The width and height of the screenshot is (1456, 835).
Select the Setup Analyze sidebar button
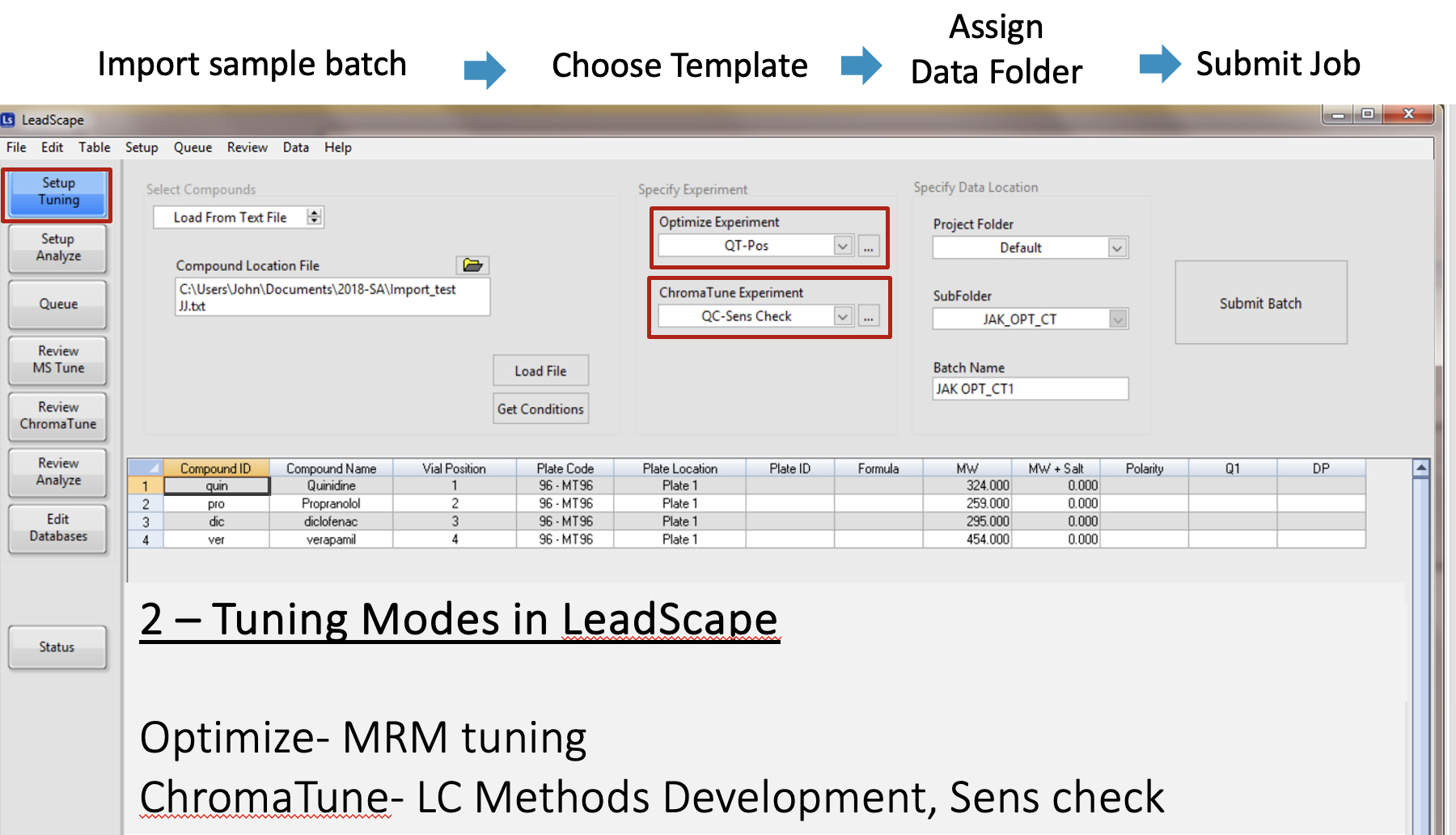coord(57,248)
